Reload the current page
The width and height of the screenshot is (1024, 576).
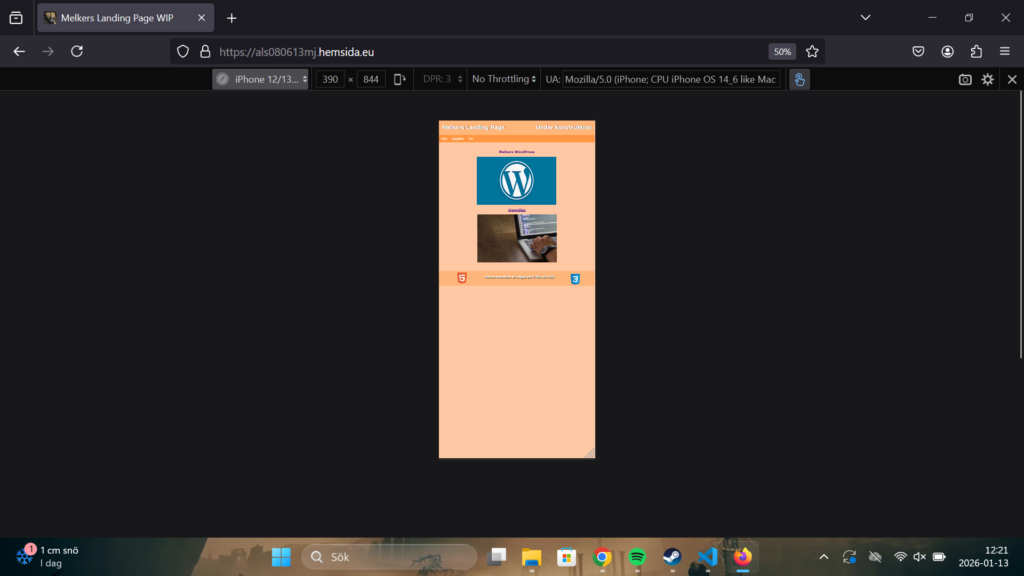77,51
